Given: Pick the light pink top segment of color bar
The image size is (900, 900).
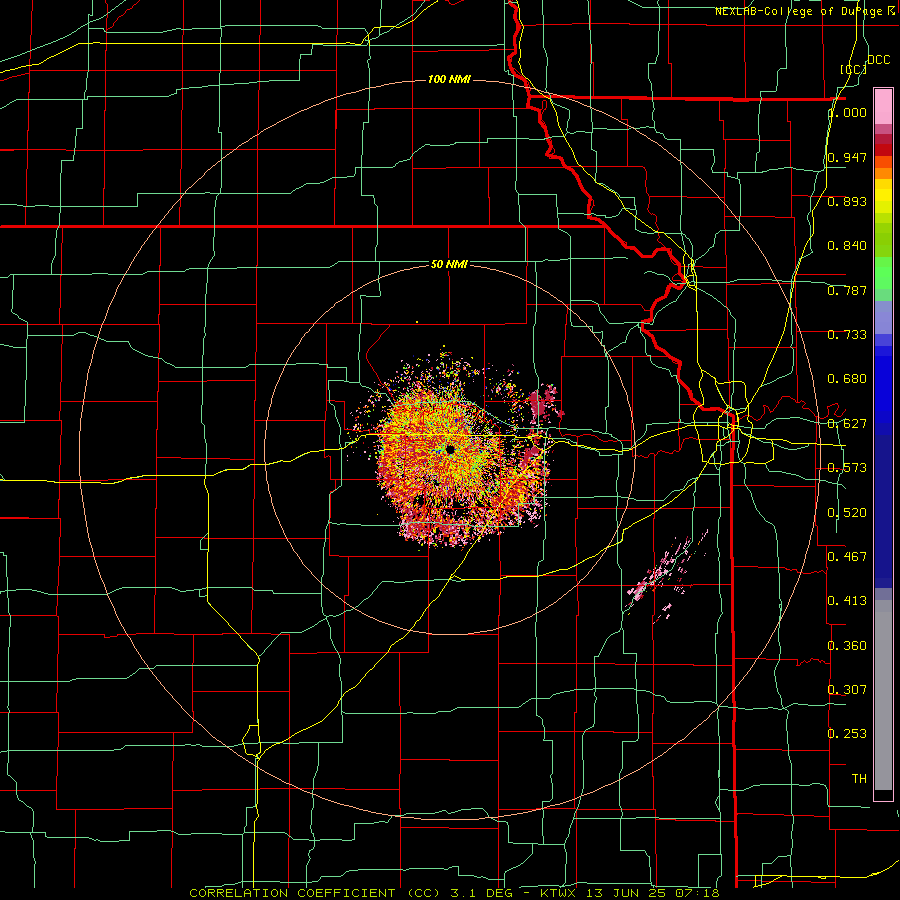Looking at the screenshot, I should (883, 106).
